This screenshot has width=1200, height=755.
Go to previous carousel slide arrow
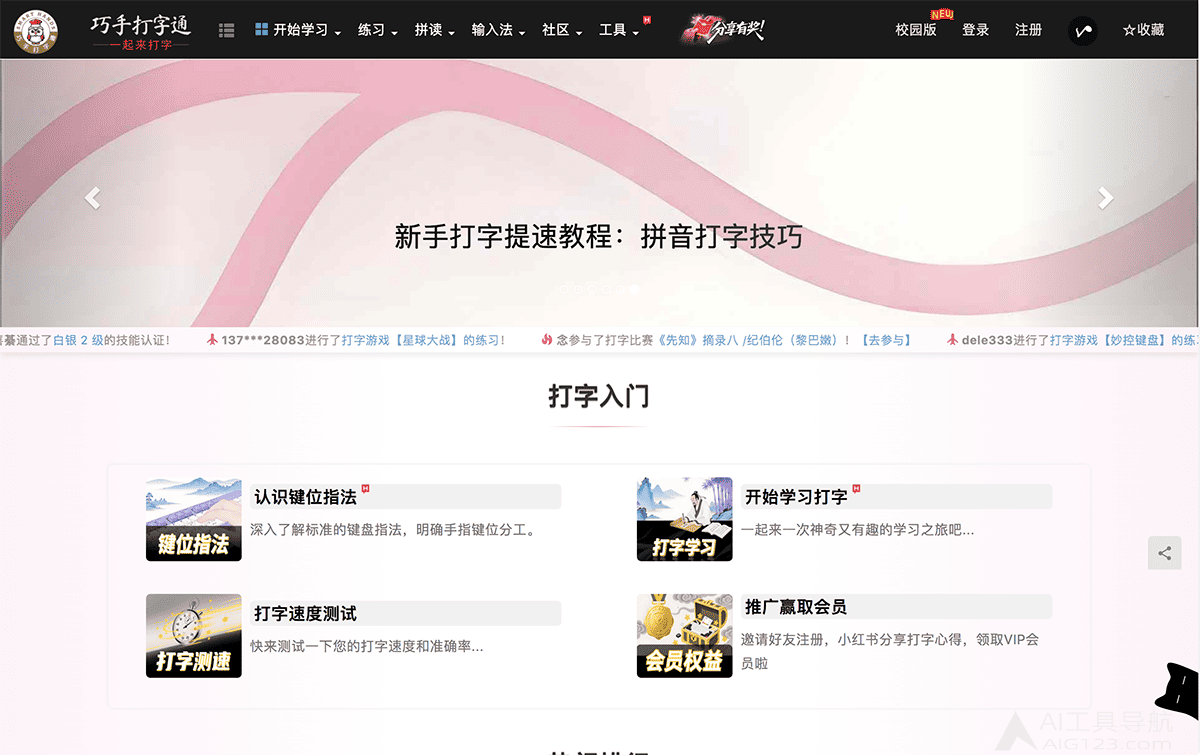coord(92,198)
